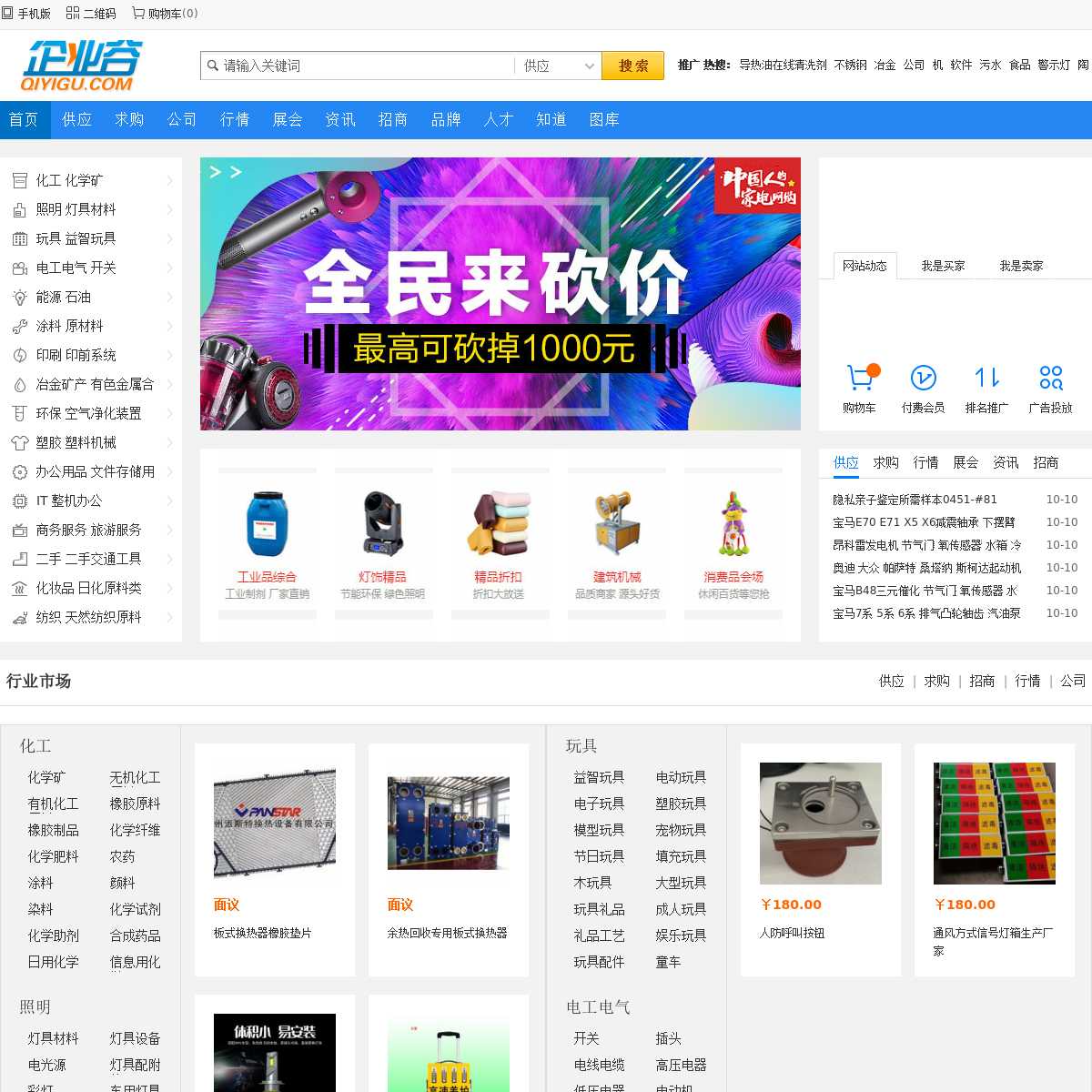
Task: Open the 余热回收专用板式换热器 product image
Action: (449, 824)
